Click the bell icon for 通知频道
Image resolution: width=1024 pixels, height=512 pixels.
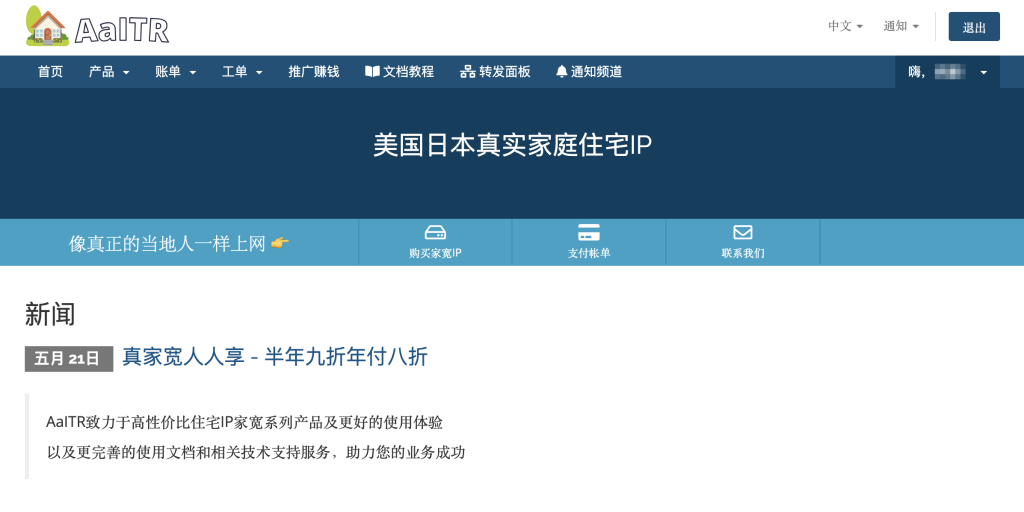(562, 72)
